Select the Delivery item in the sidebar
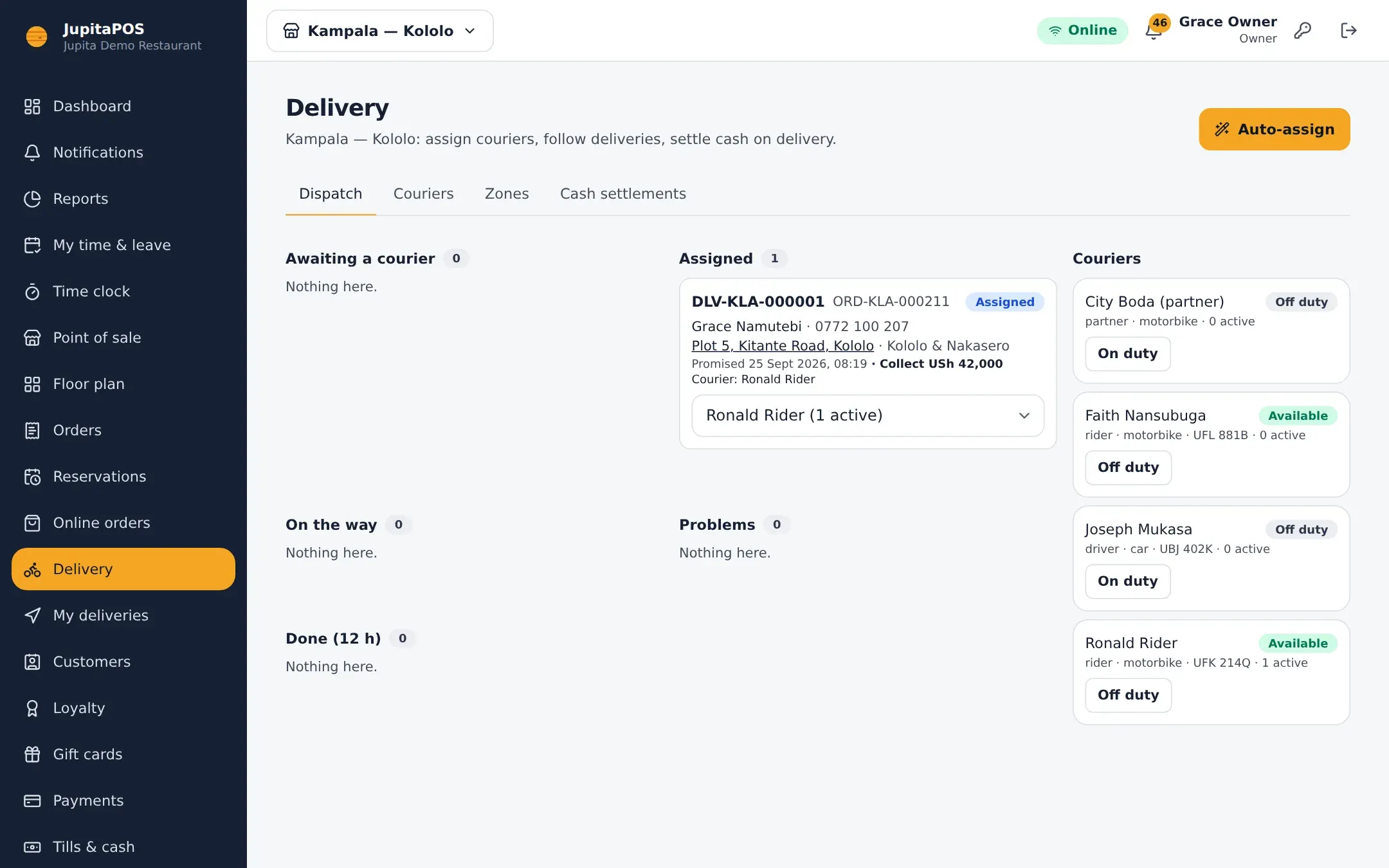This screenshot has height=868, width=1389. (x=123, y=569)
